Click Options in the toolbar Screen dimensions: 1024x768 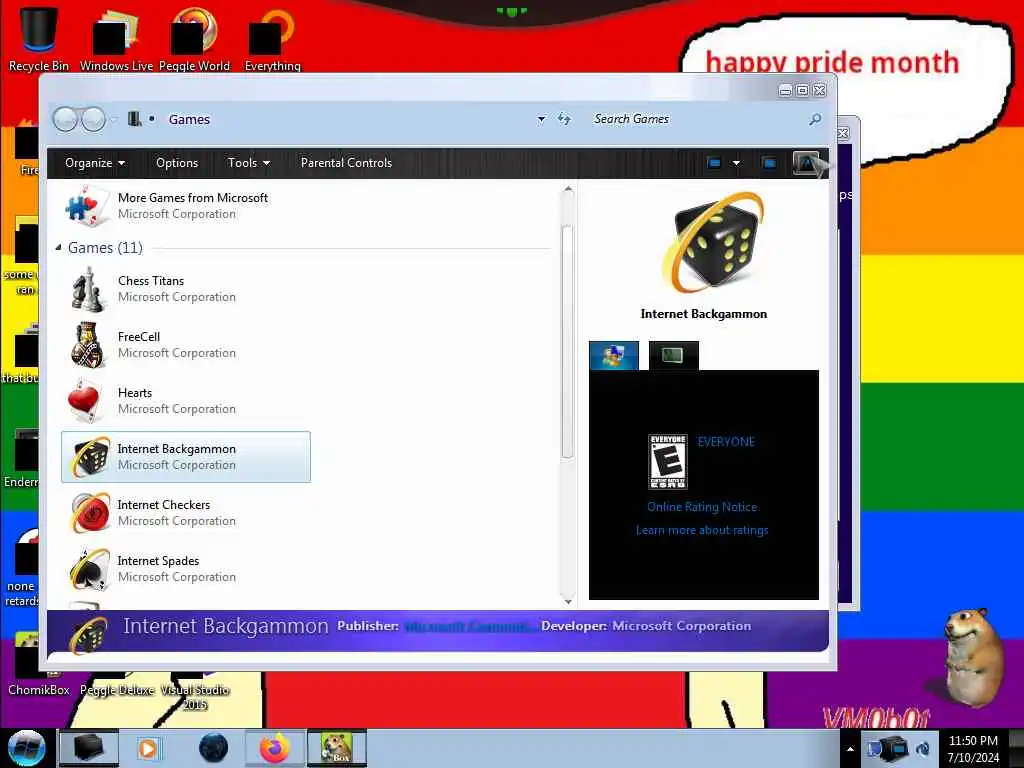[177, 163]
